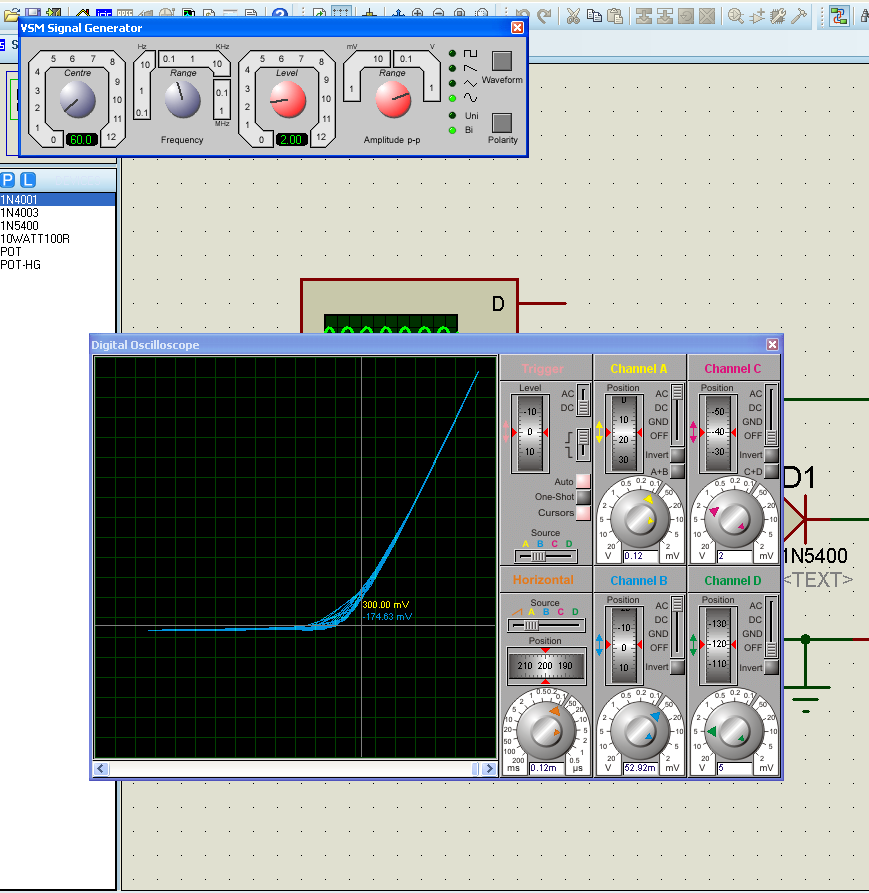Click the Redo arrow in the toolbar
The height and width of the screenshot is (893, 869).
[544, 15]
